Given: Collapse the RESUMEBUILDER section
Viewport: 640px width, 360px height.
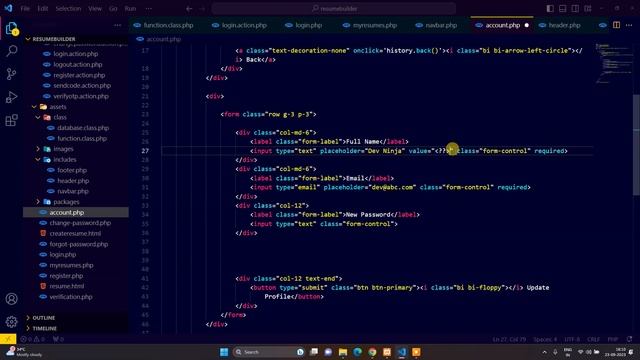Looking at the screenshot, I should [x=28, y=39].
